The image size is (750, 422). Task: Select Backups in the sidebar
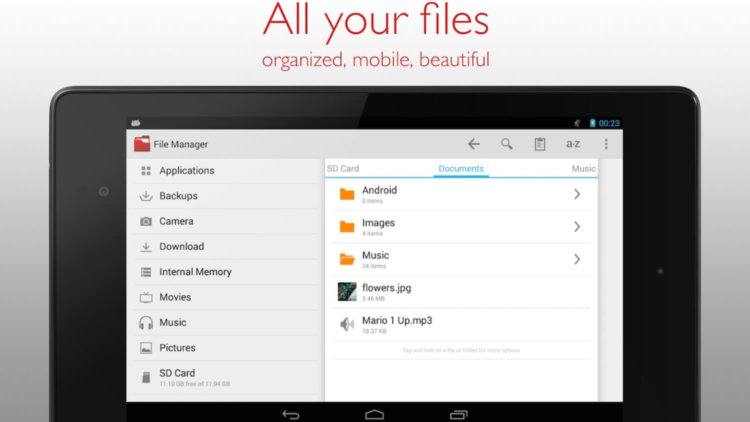178,196
